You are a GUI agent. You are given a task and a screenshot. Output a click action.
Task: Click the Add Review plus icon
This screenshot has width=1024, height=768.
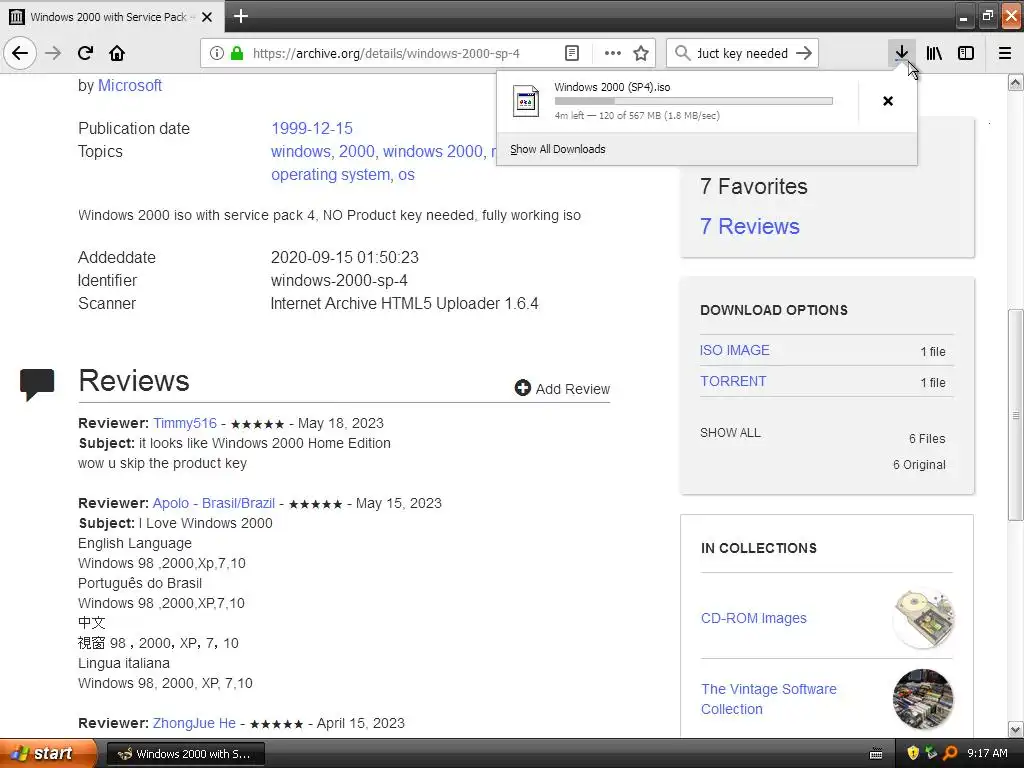tap(522, 388)
